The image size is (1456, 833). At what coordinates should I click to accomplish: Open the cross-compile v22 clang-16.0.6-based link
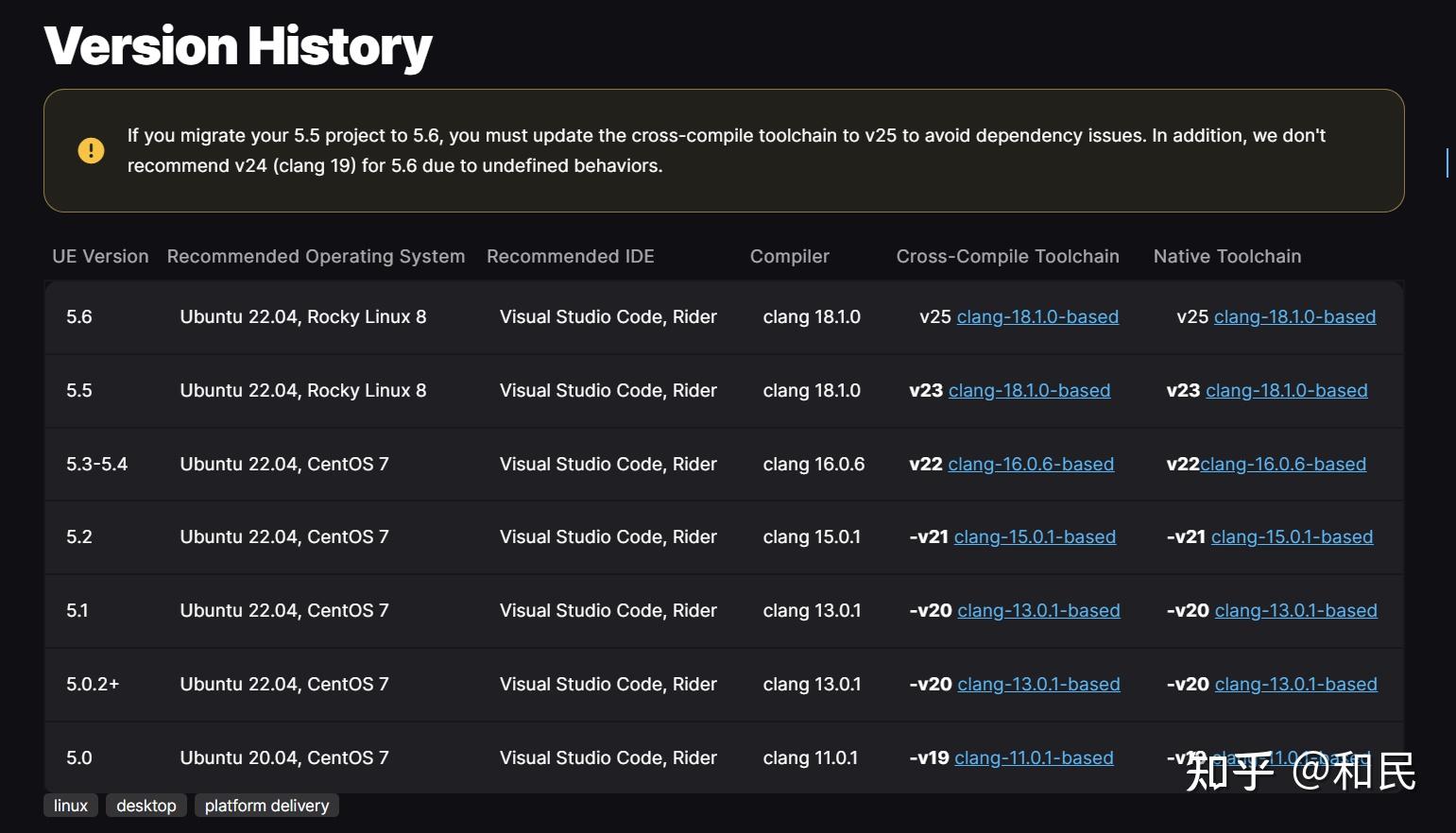pyautogui.click(x=1031, y=465)
